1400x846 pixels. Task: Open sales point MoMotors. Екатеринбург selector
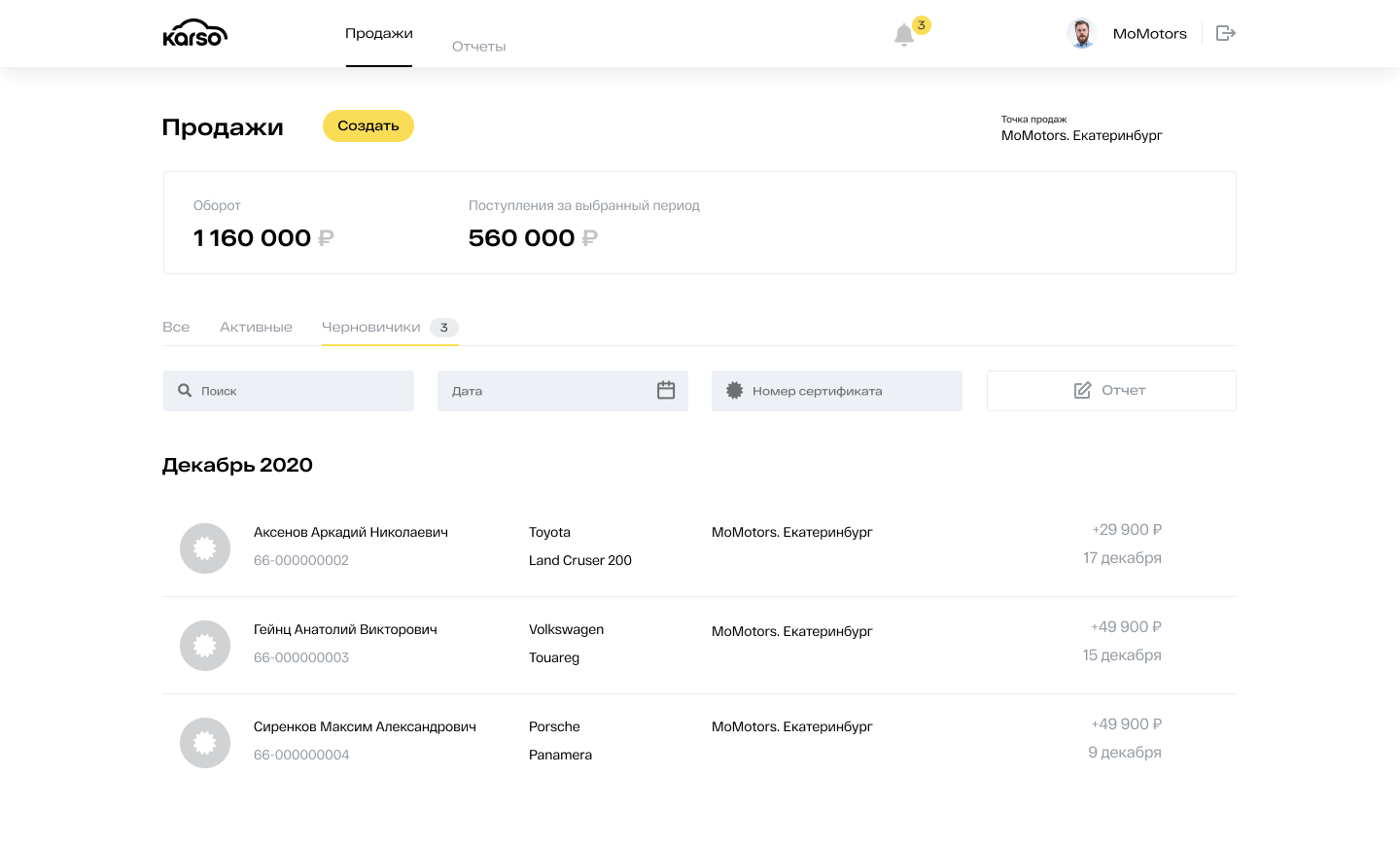[x=1082, y=135]
